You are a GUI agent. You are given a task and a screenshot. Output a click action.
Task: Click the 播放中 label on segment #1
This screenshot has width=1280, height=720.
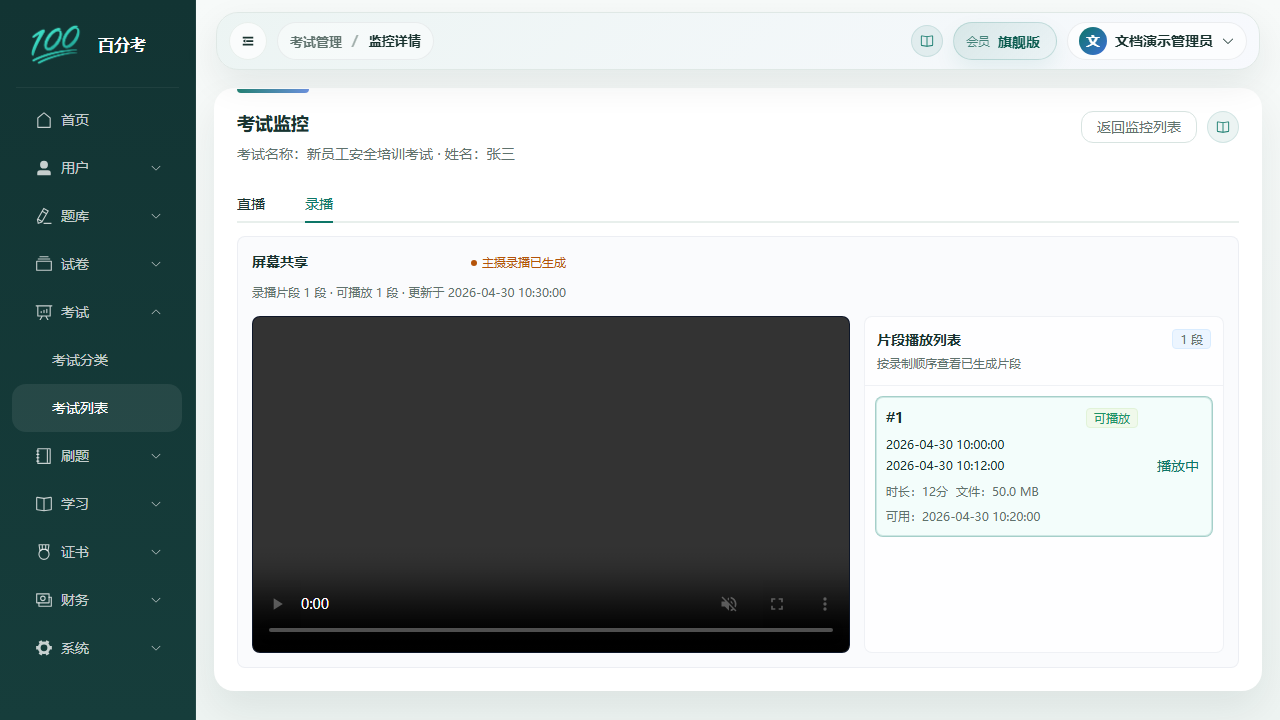pos(1178,466)
